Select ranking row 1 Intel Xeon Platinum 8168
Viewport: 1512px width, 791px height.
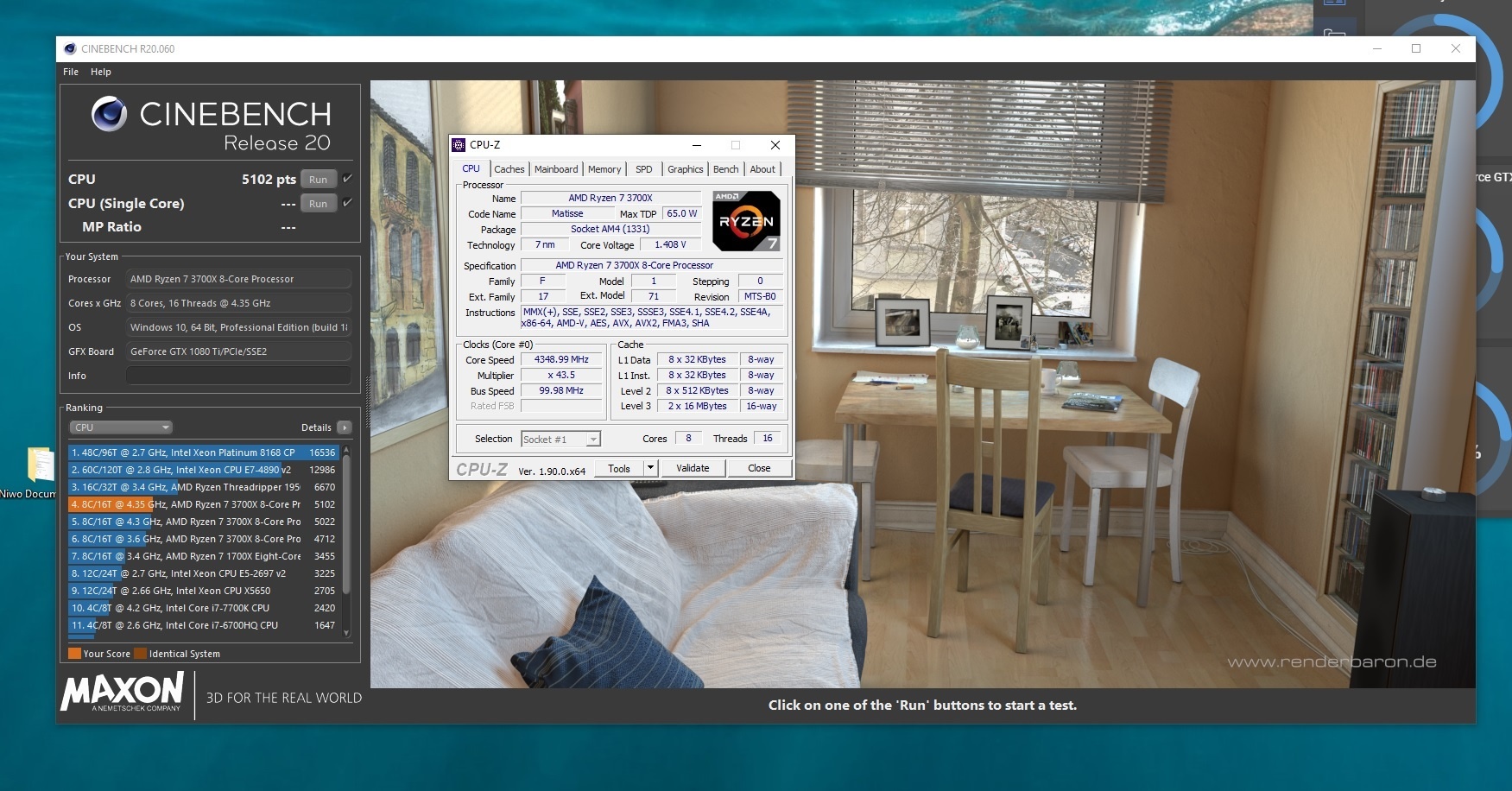point(204,452)
